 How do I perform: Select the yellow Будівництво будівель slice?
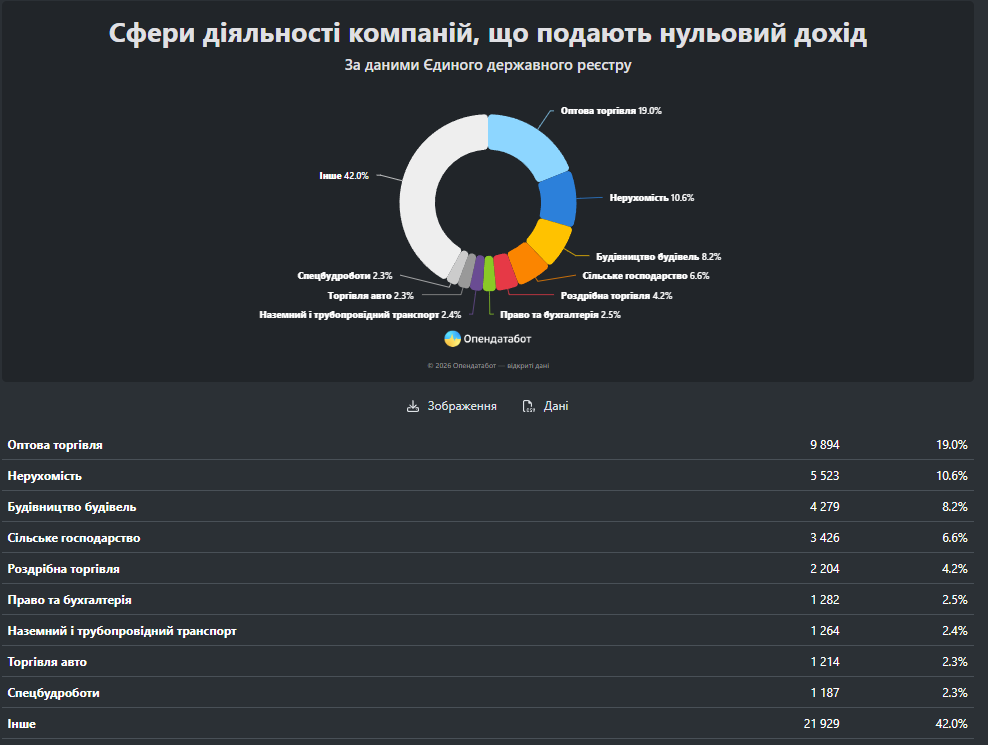tap(549, 240)
